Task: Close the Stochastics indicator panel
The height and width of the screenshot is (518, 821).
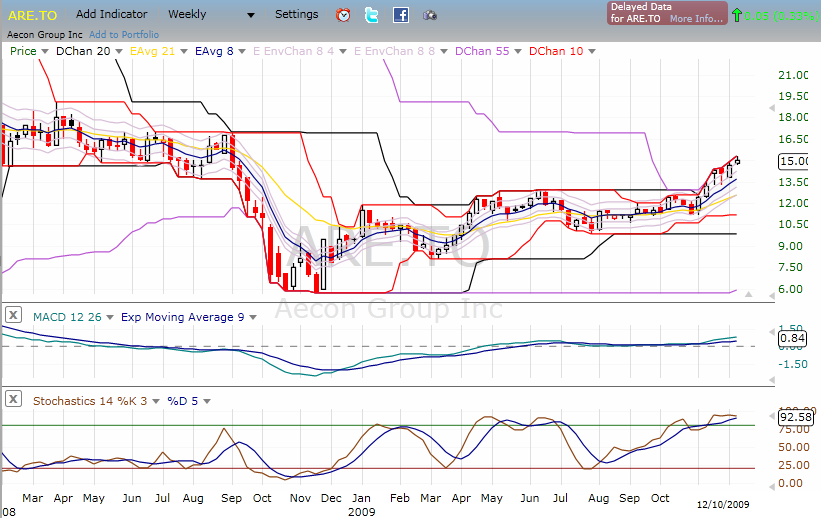Action: pyautogui.click(x=13, y=399)
